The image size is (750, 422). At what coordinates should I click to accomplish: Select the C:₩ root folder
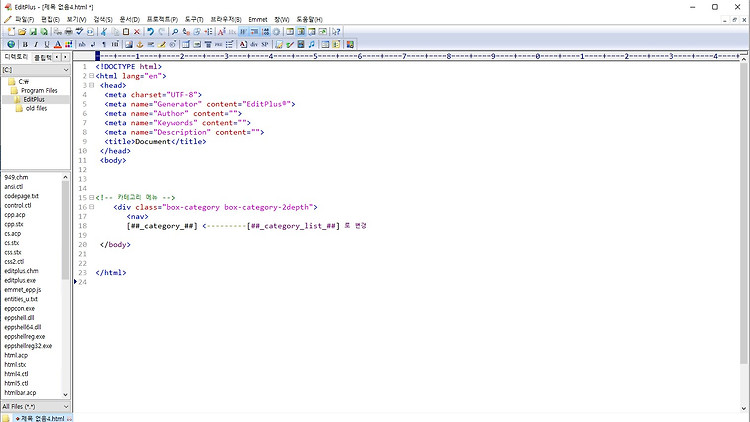click(x=23, y=81)
